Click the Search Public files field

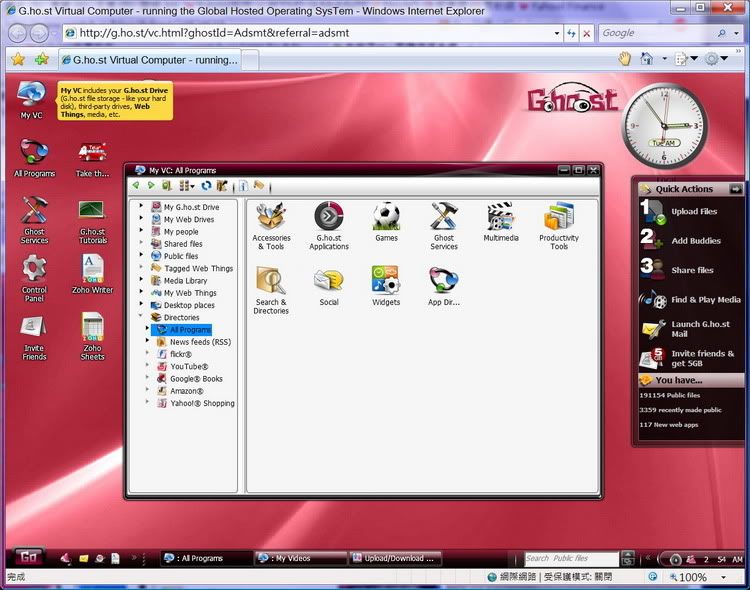(x=571, y=558)
